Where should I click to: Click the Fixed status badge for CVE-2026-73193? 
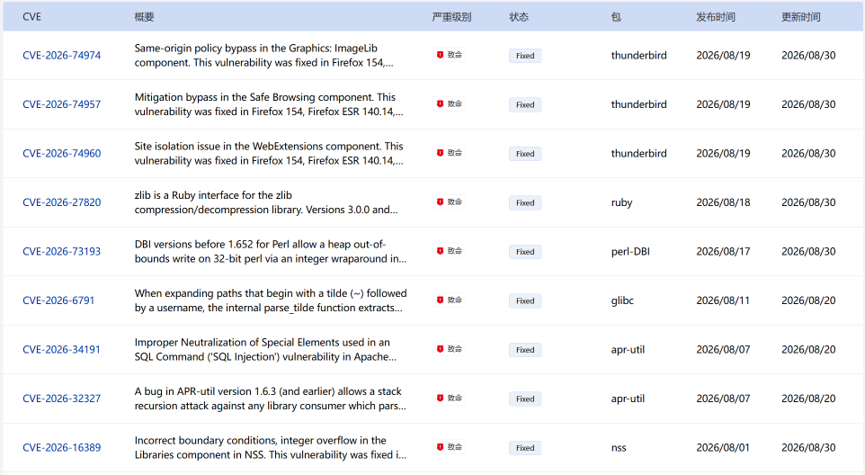click(525, 252)
